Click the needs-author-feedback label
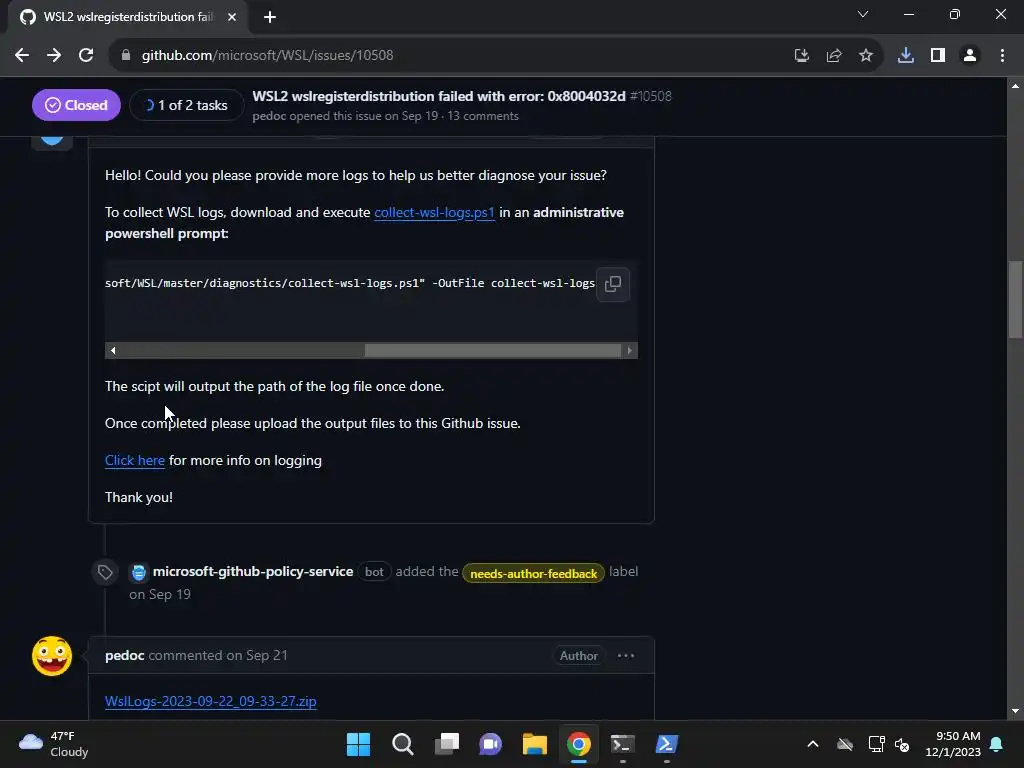The width and height of the screenshot is (1024, 768). click(534, 573)
